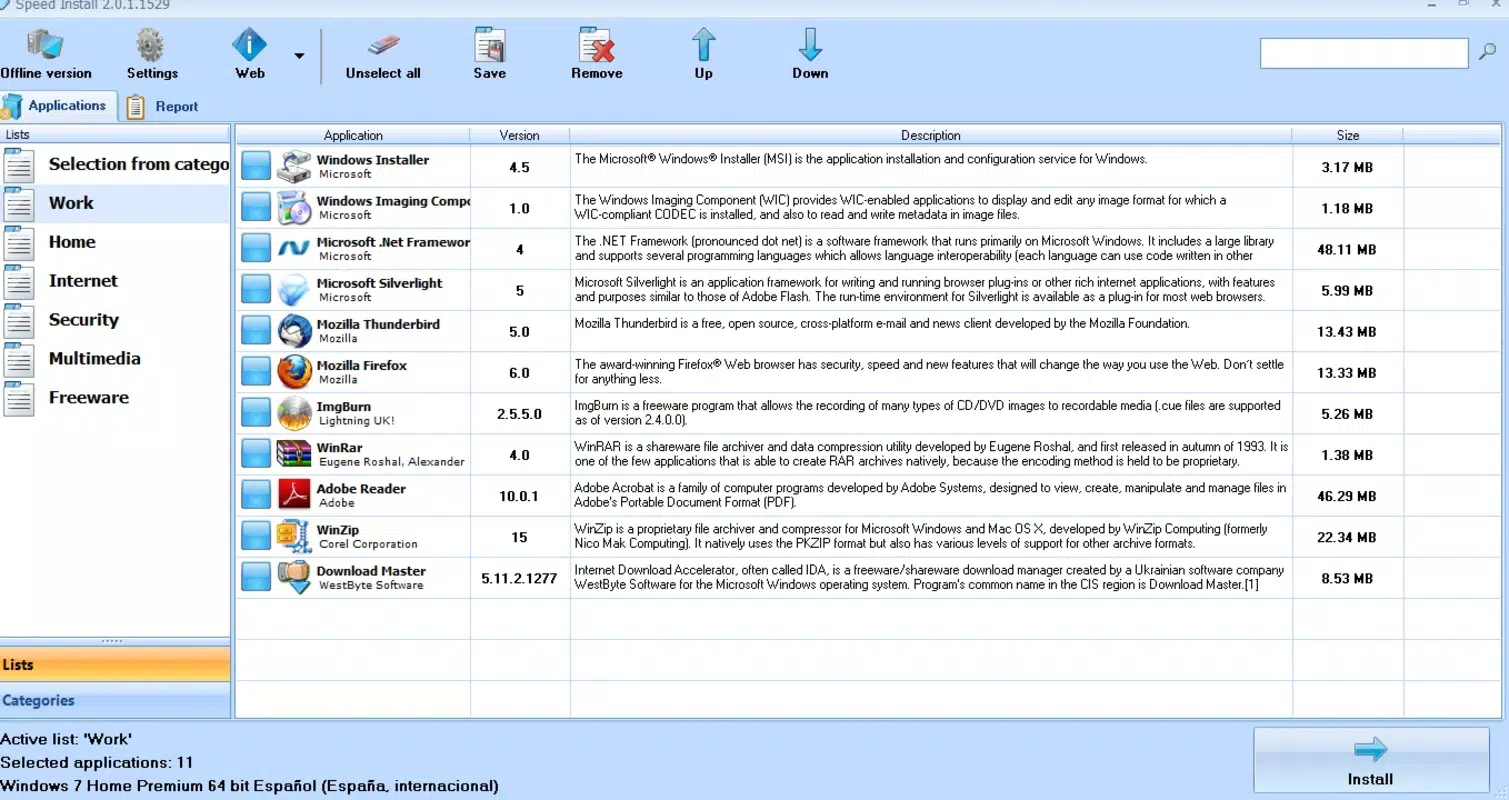
Task: Toggle the ImgBurn checkbox
Action: pyautogui.click(x=256, y=412)
